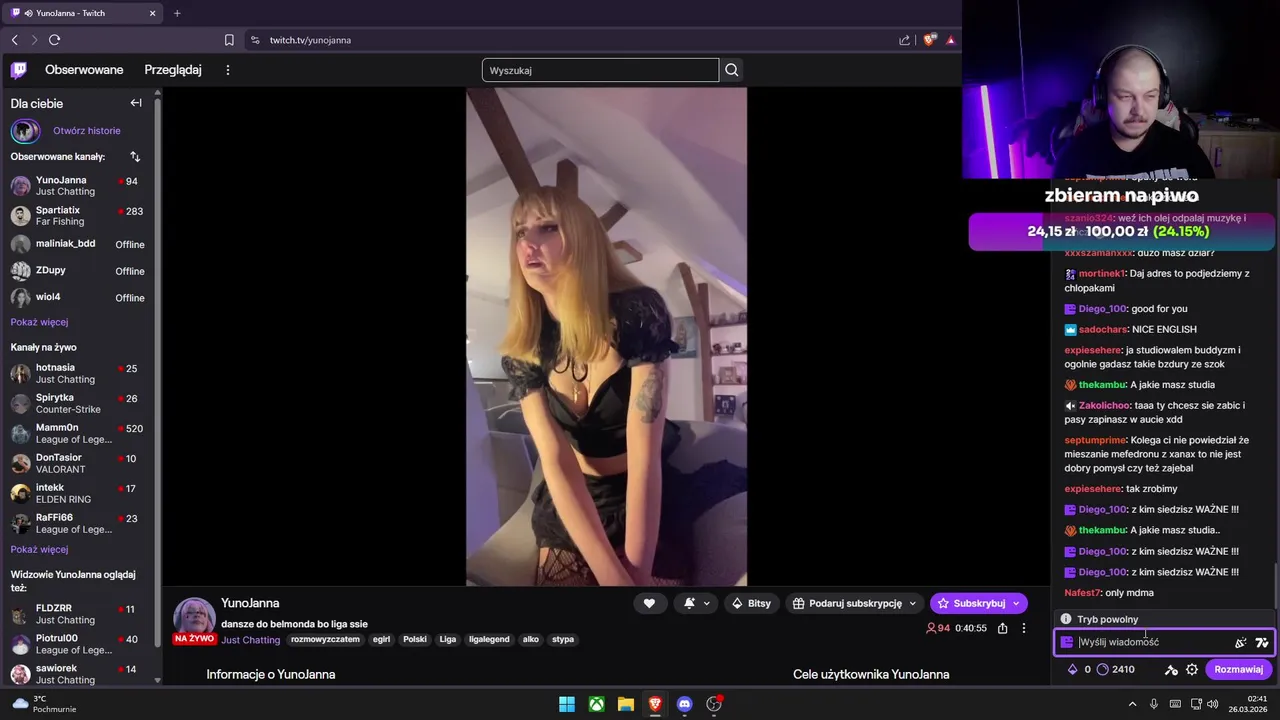Collapse the Dla ciebie sidebar
1280x720 pixels.
[136, 103]
